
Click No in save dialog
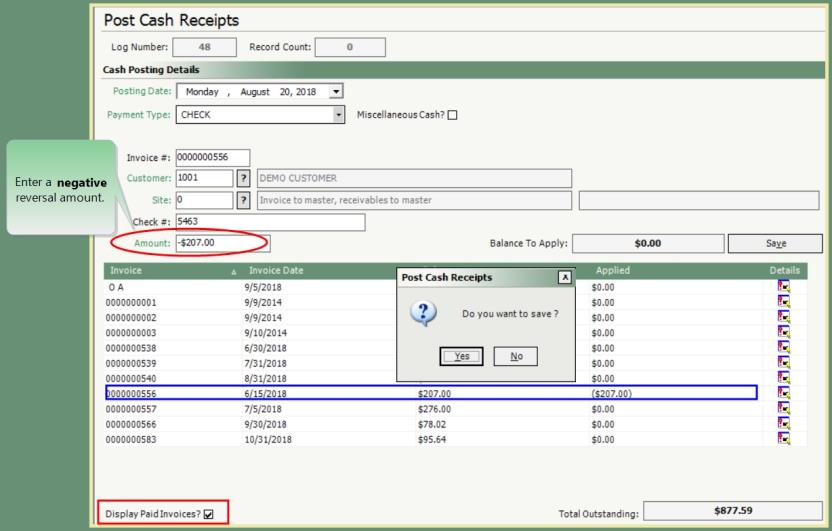[x=516, y=356]
